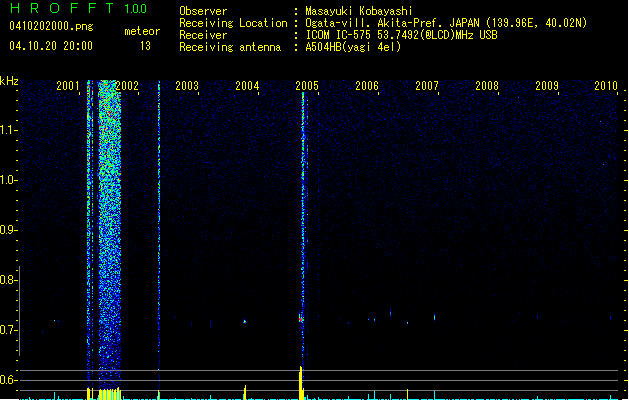Click the observer name Masayuki Kobayashi

(359, 11)
